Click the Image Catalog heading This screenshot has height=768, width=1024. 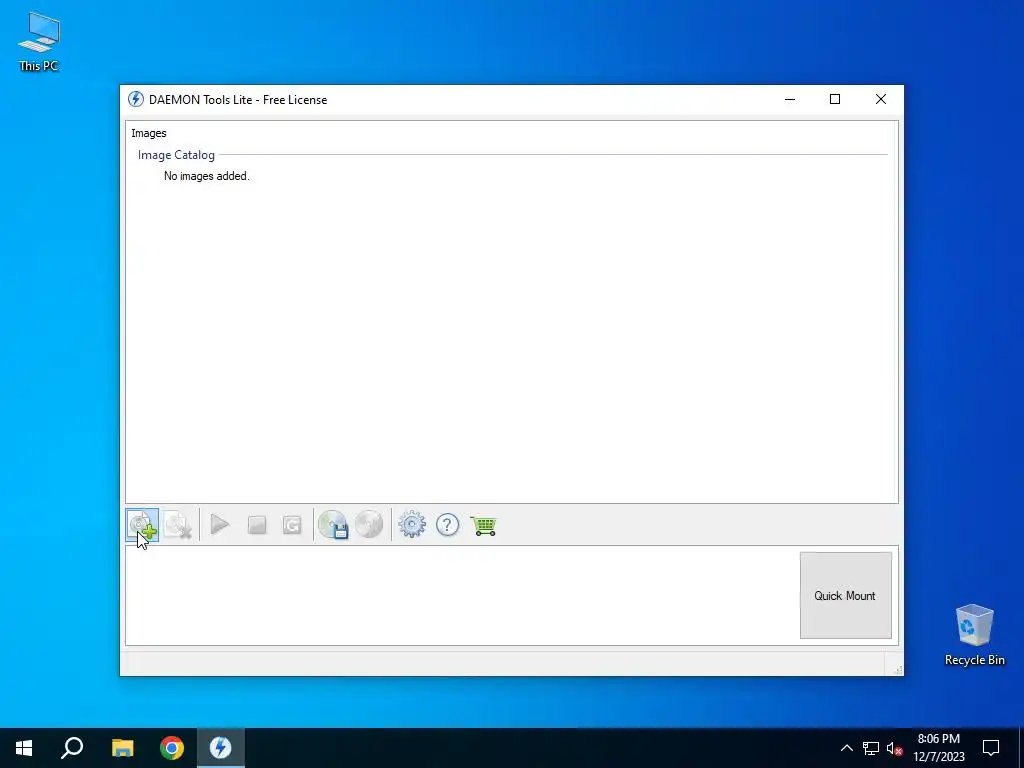pos(176,155)
